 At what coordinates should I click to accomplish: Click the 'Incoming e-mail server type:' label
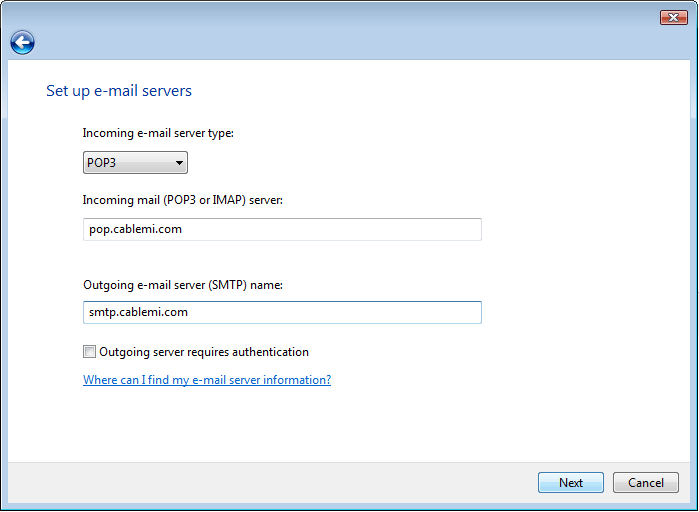pyautogui.click(x=158, y=133)
